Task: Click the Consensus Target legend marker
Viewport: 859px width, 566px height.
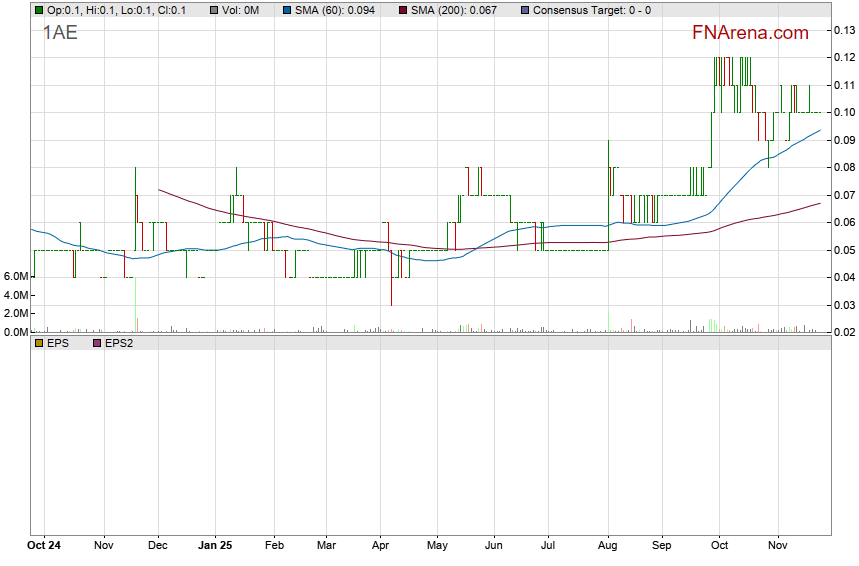Action: (x=524, y=10)
